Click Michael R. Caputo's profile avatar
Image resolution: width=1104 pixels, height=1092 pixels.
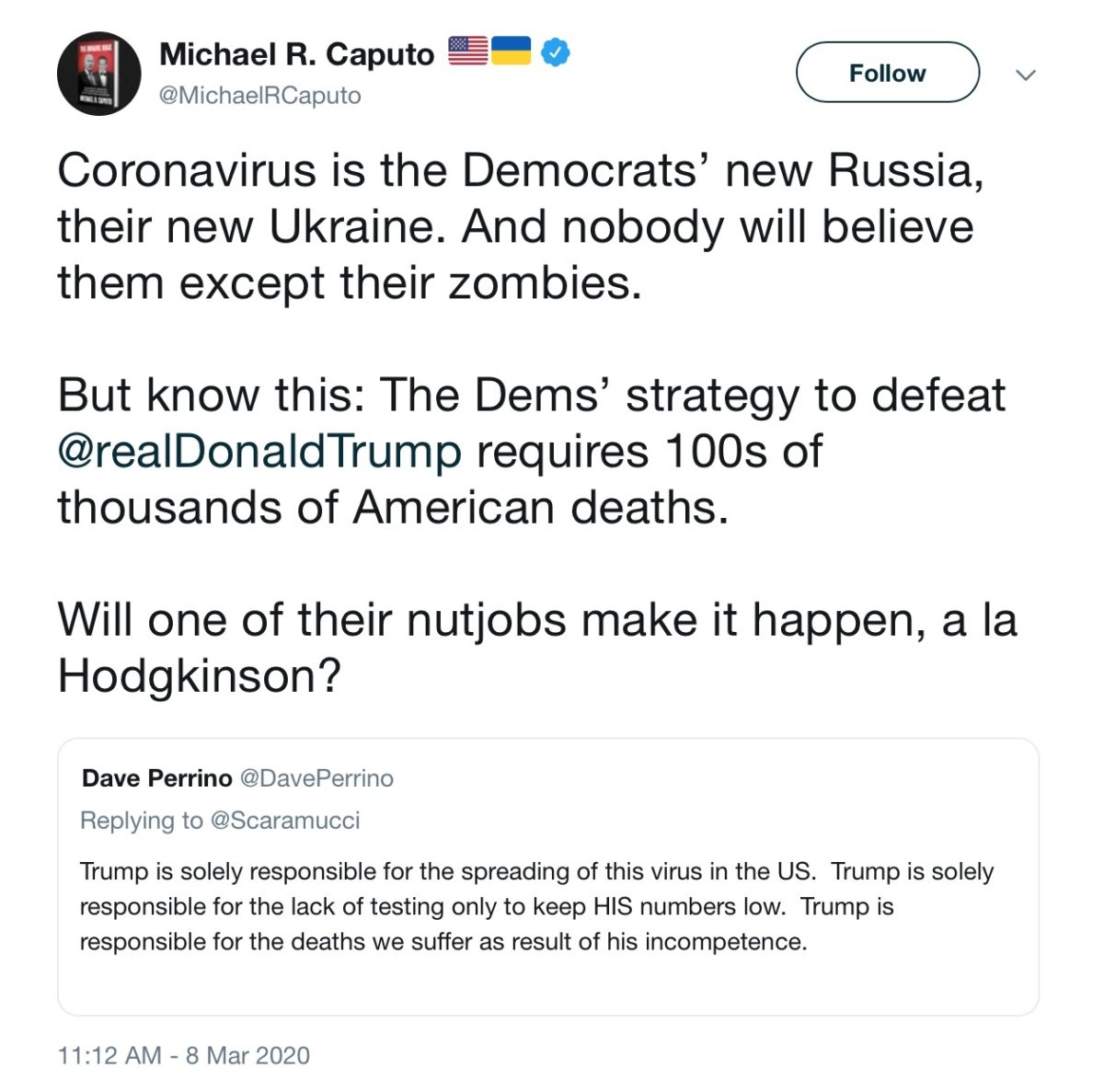click(x=99, y=74)
